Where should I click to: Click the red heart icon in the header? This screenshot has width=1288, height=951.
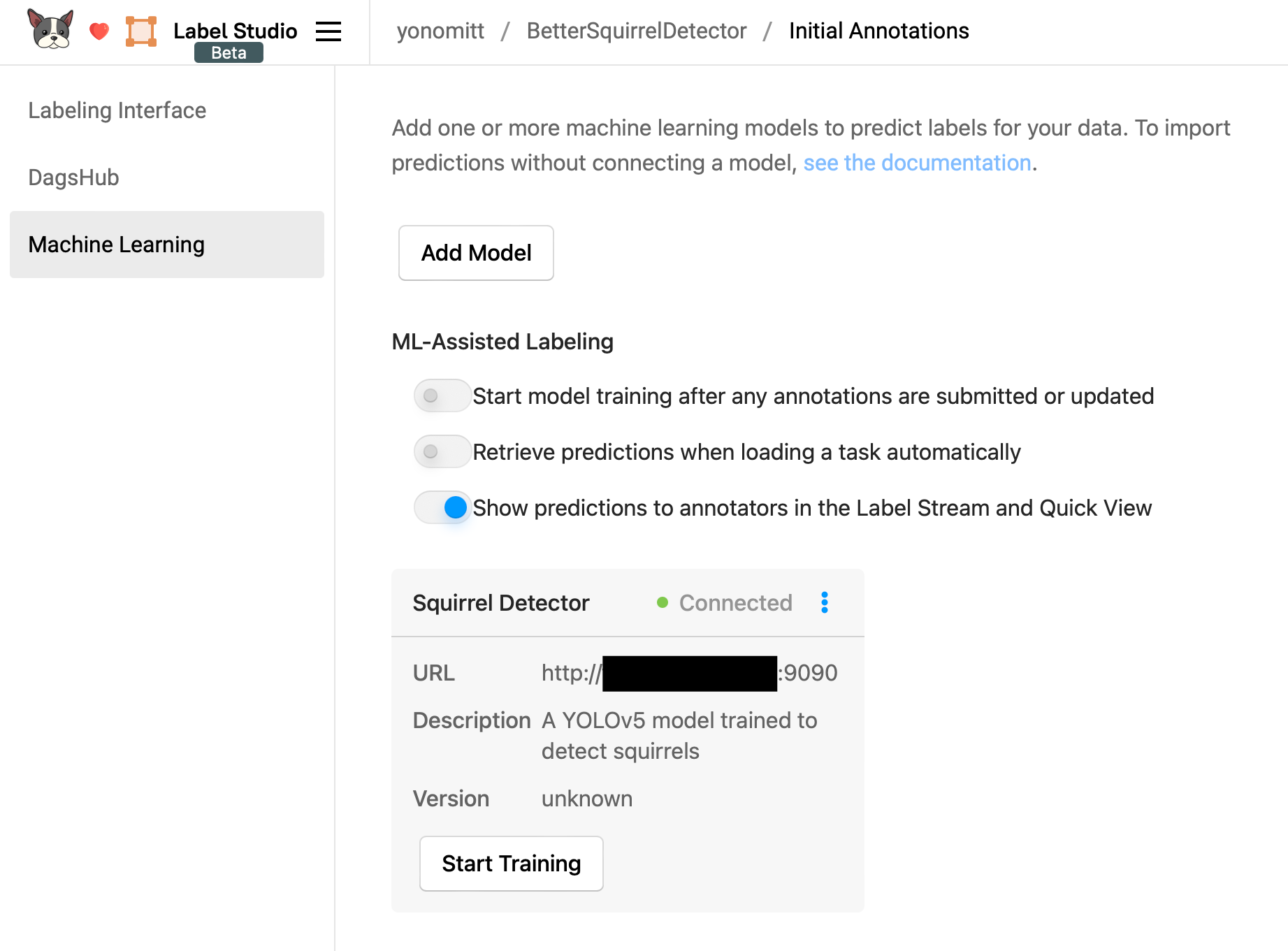coord(99,31)
